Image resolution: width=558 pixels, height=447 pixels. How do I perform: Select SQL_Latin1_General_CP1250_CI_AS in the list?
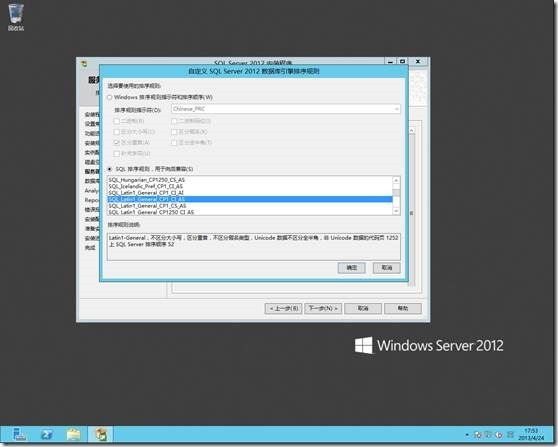pos(250,212)
